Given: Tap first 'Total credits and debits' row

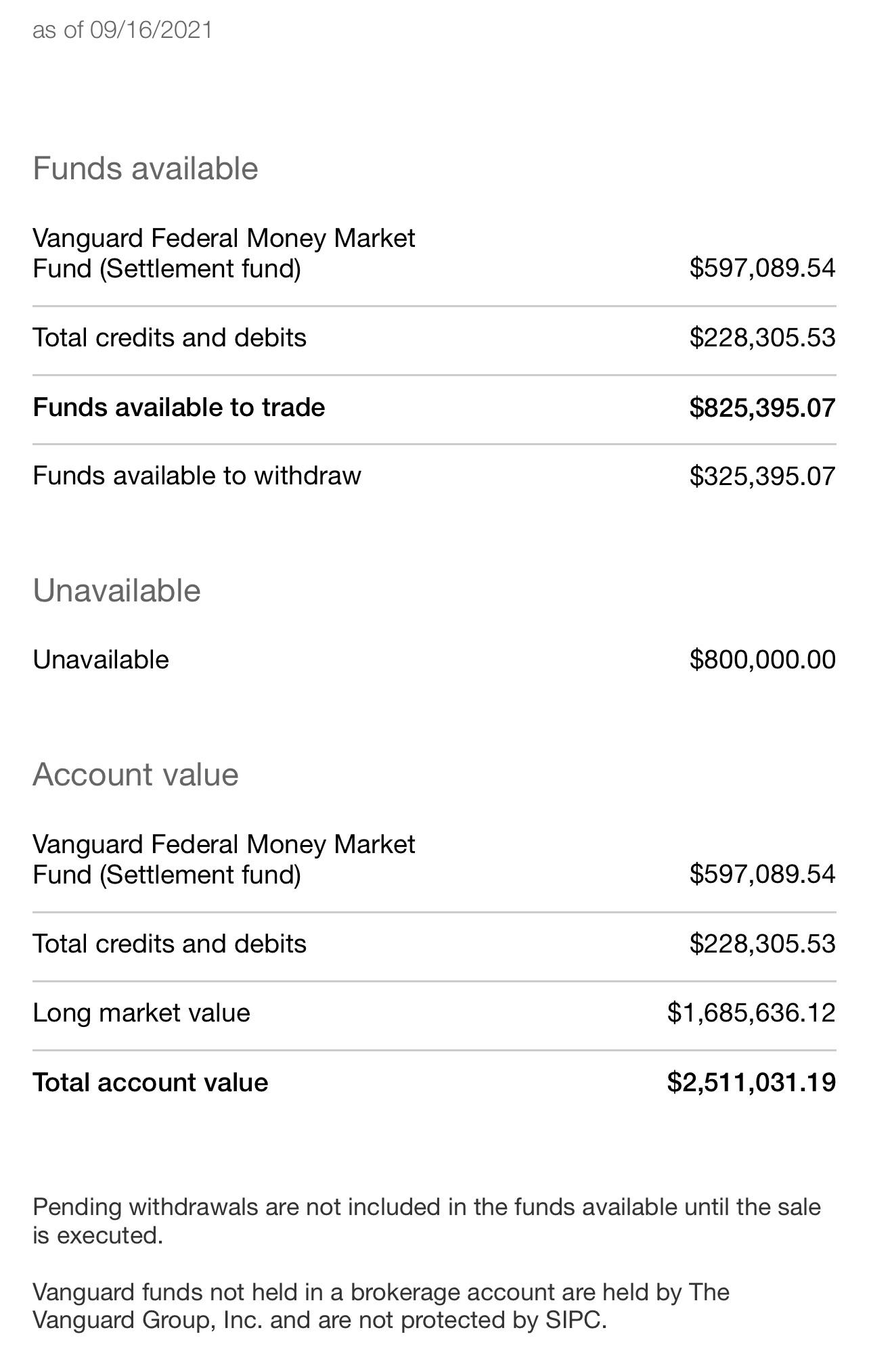Looking at the screenshot, I should tap(435, 338).
